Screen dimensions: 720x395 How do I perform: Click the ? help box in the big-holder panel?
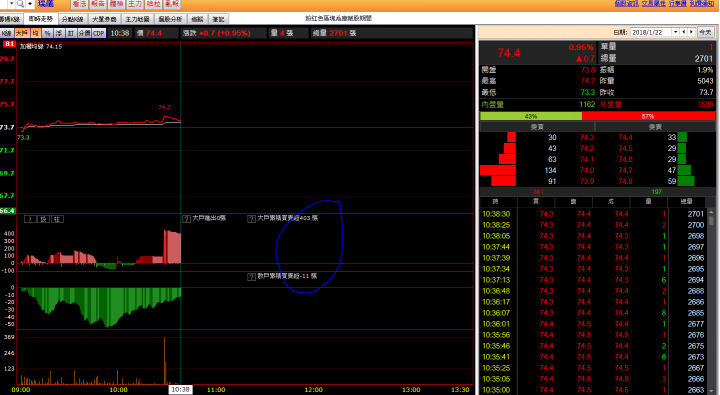30,219
